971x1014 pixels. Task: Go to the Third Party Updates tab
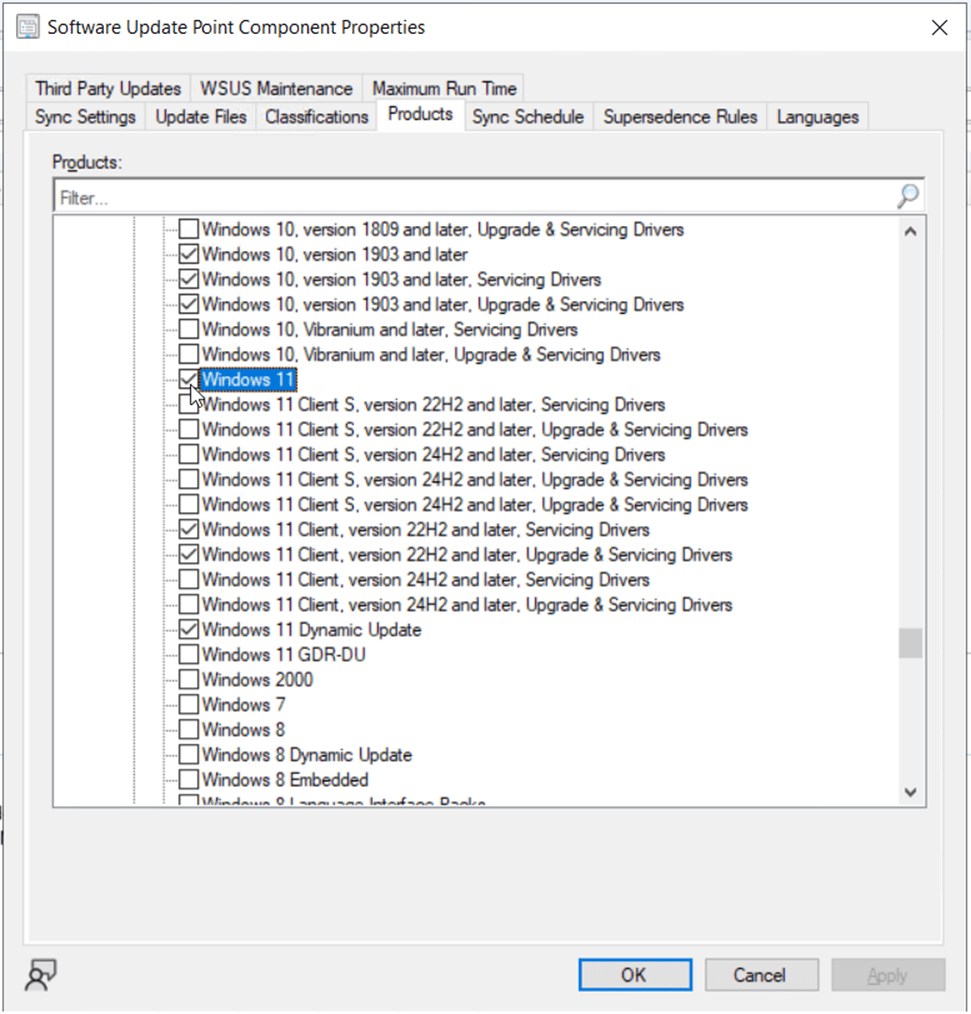tap(108, 89)
